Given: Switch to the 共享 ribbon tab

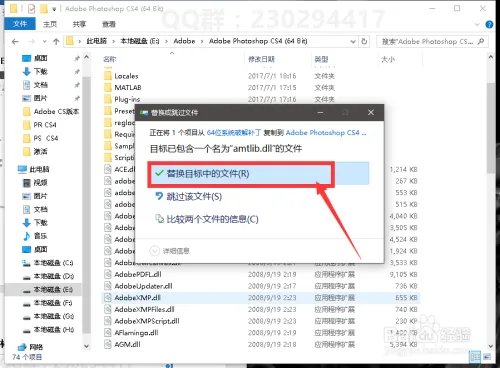Looking at the screenshot, I should point(79,24).
